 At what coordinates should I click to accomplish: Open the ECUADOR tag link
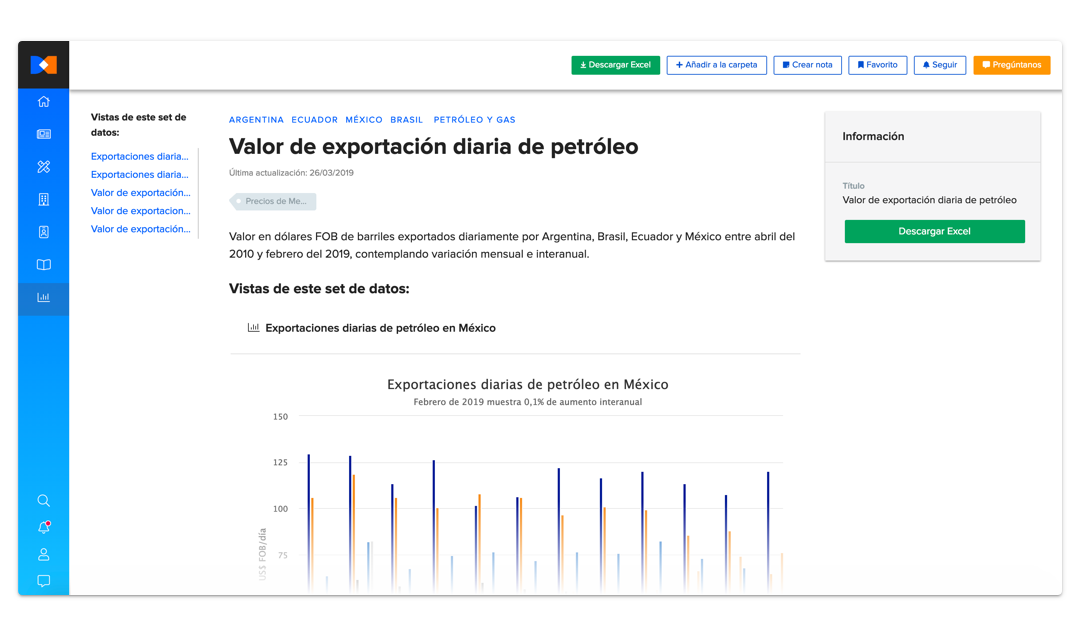[315, 120]
